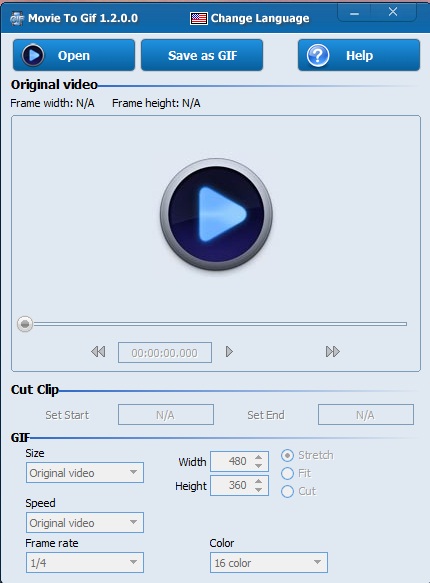Open the Frame rate 1/4 dropdown
The width and height of the screenshot is (430, 583).
pyautogui.click(x=85, y=563)
